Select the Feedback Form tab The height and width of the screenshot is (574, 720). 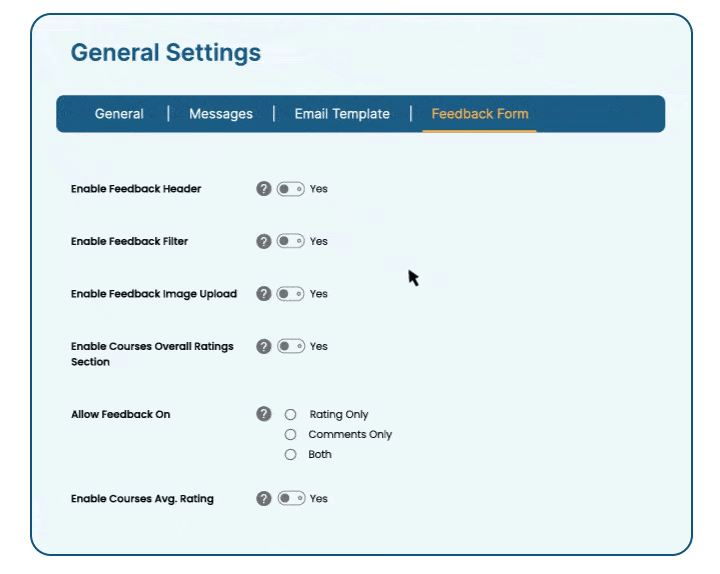480,114
